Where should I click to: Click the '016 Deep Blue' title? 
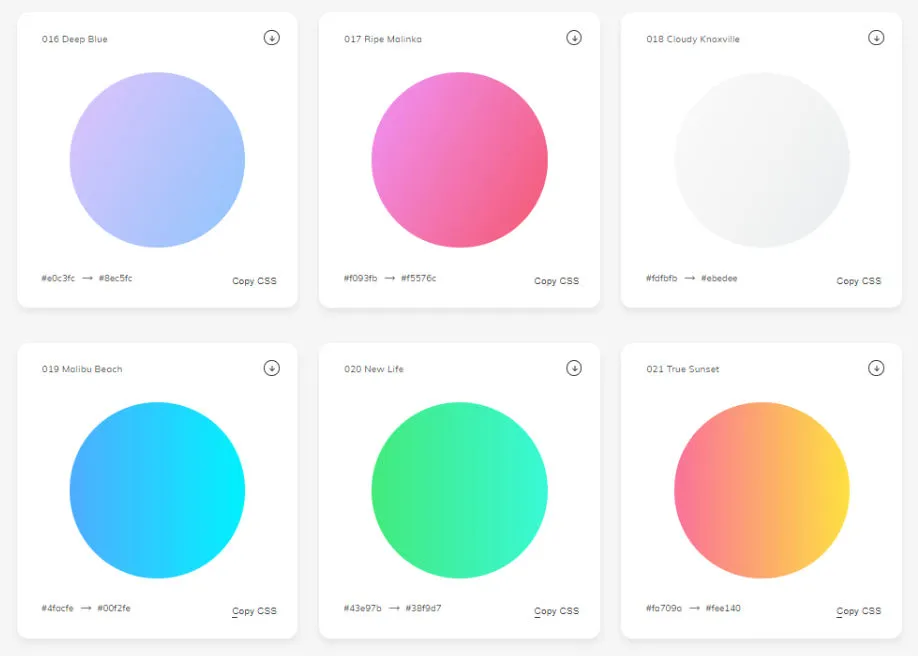click(x=74, y=39)
